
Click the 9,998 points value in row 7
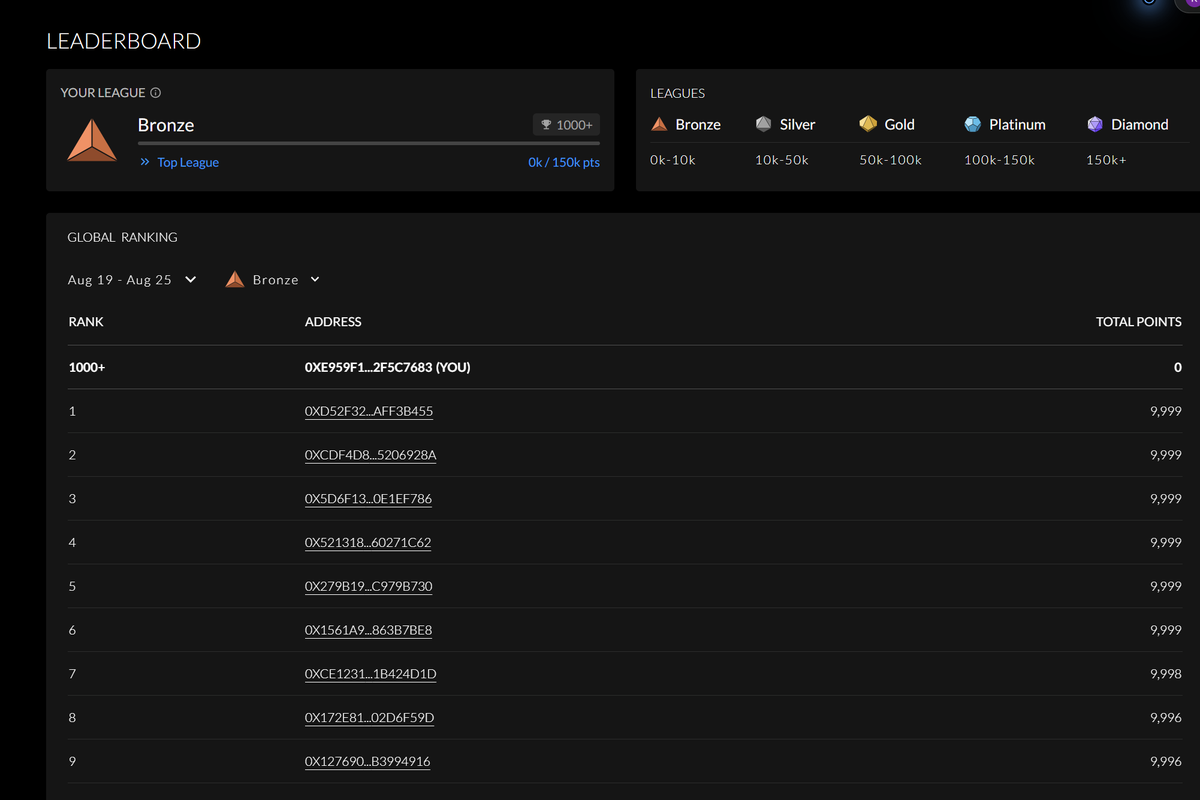click(1166, 674)
